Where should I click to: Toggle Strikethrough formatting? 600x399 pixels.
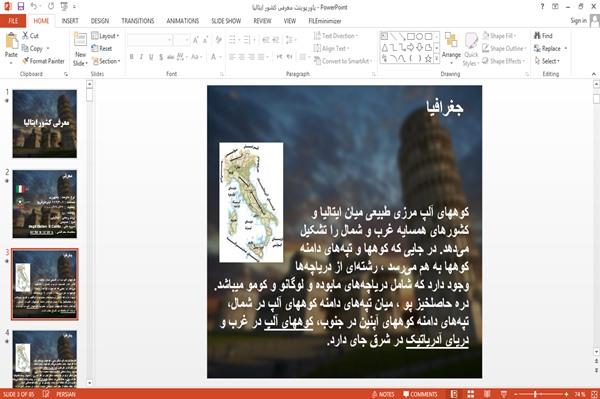(x=170, y=57)
